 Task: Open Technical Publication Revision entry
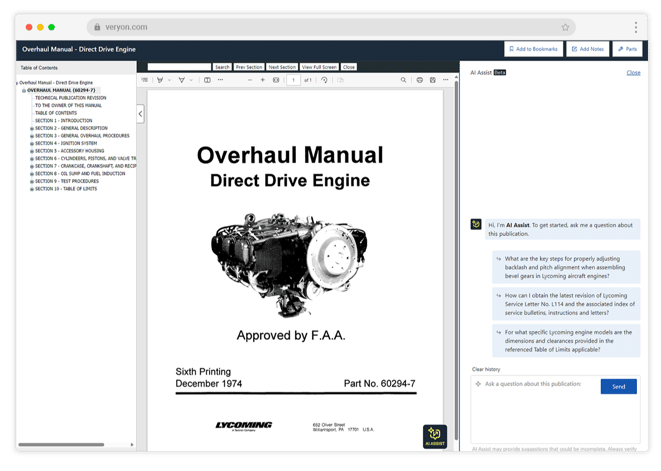70,98
